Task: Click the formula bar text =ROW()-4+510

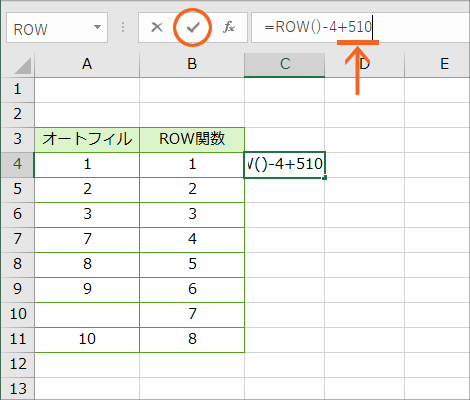Action: pos(318,27)
